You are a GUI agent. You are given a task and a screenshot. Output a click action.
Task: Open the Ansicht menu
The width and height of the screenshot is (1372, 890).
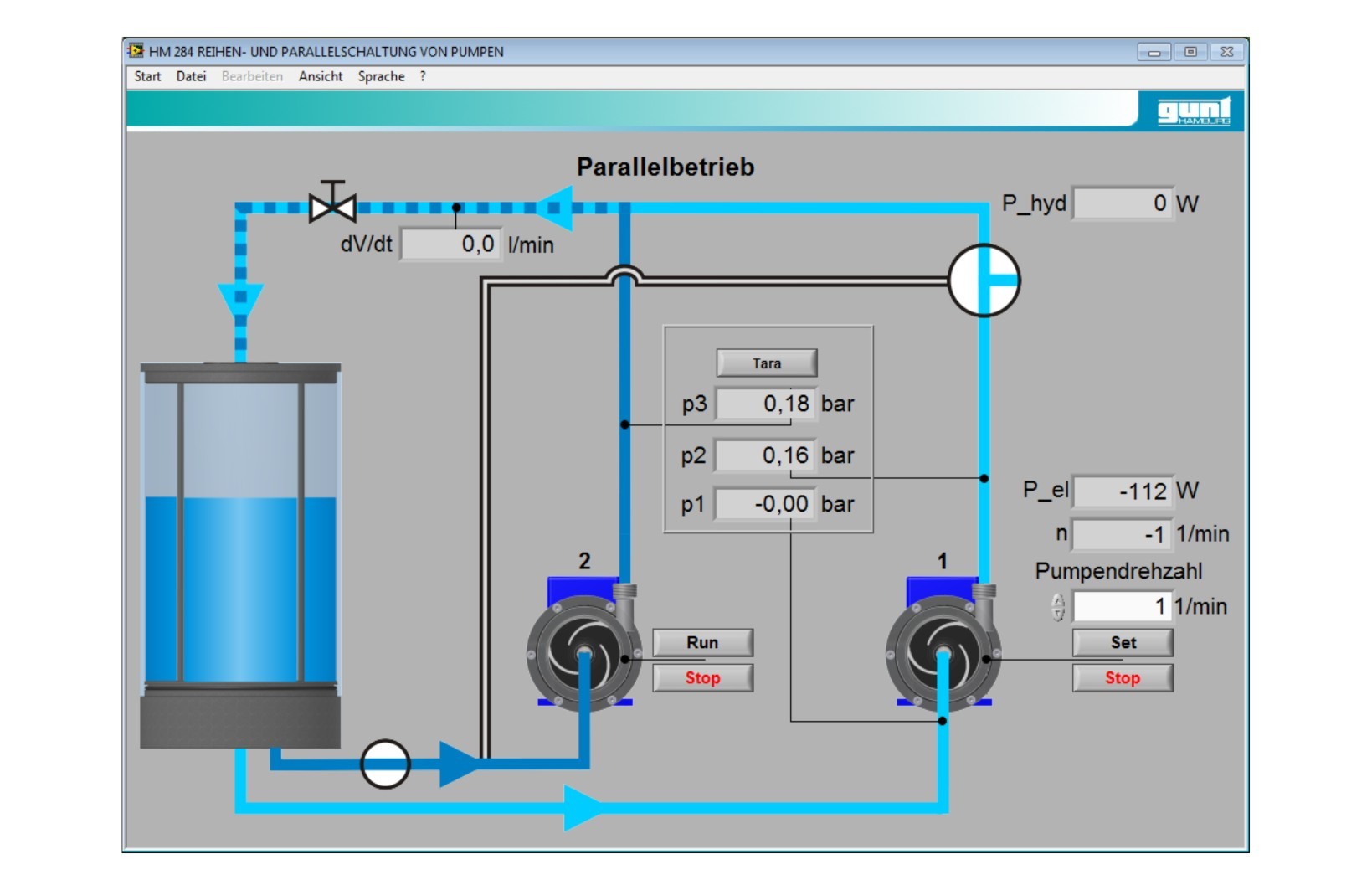(321, 76)
